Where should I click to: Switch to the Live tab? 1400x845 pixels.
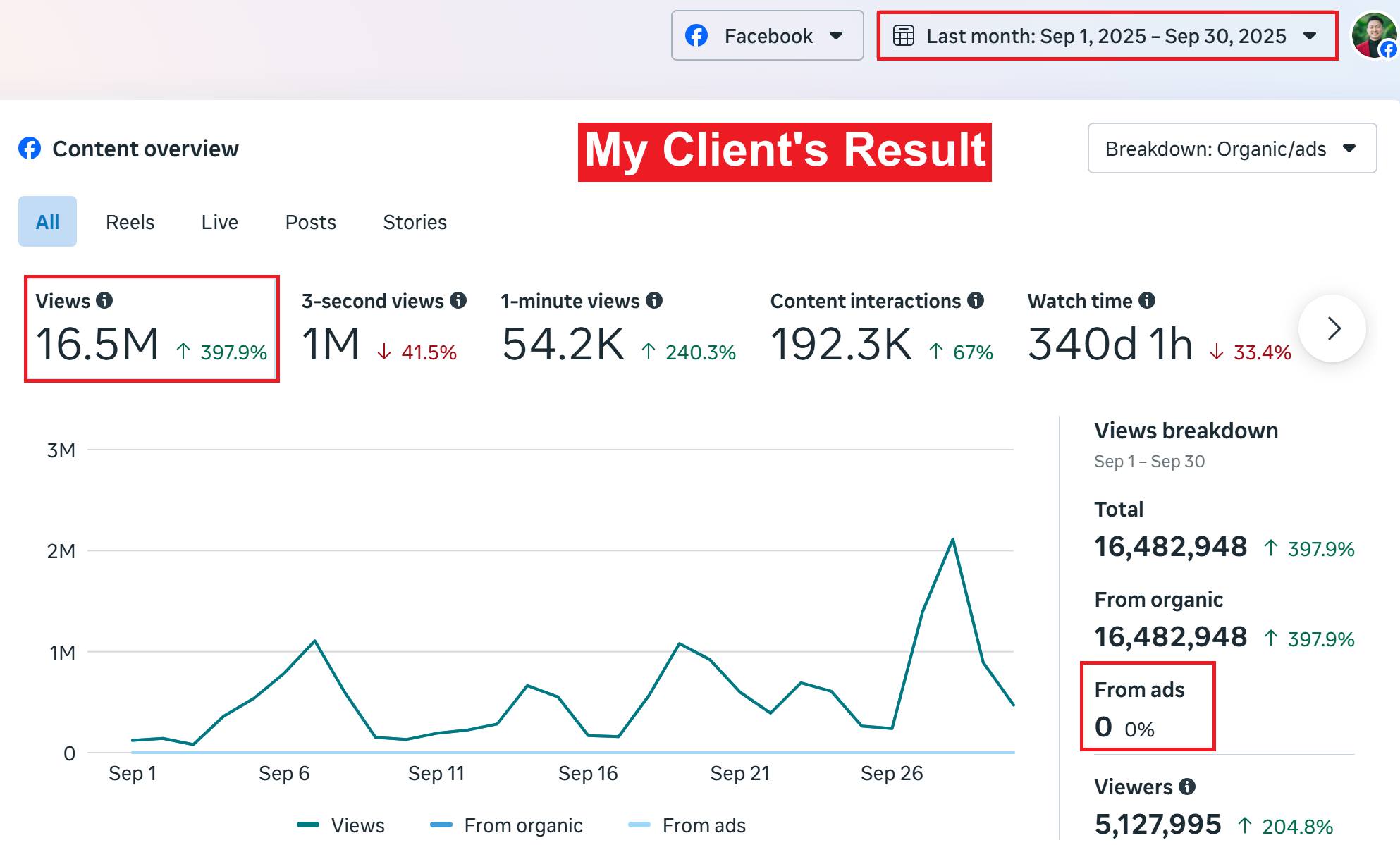point(219,222)
